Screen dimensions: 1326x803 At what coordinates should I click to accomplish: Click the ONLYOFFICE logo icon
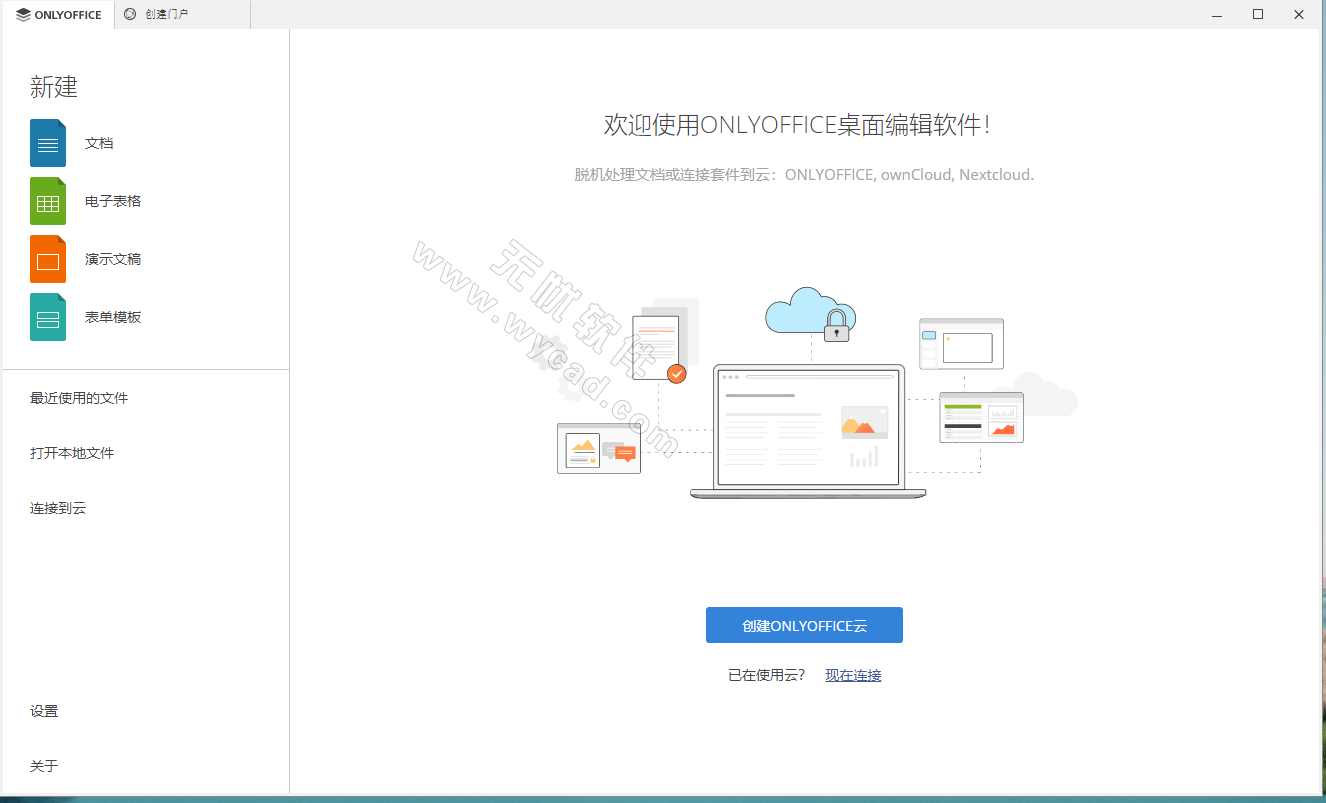point(23,14)
